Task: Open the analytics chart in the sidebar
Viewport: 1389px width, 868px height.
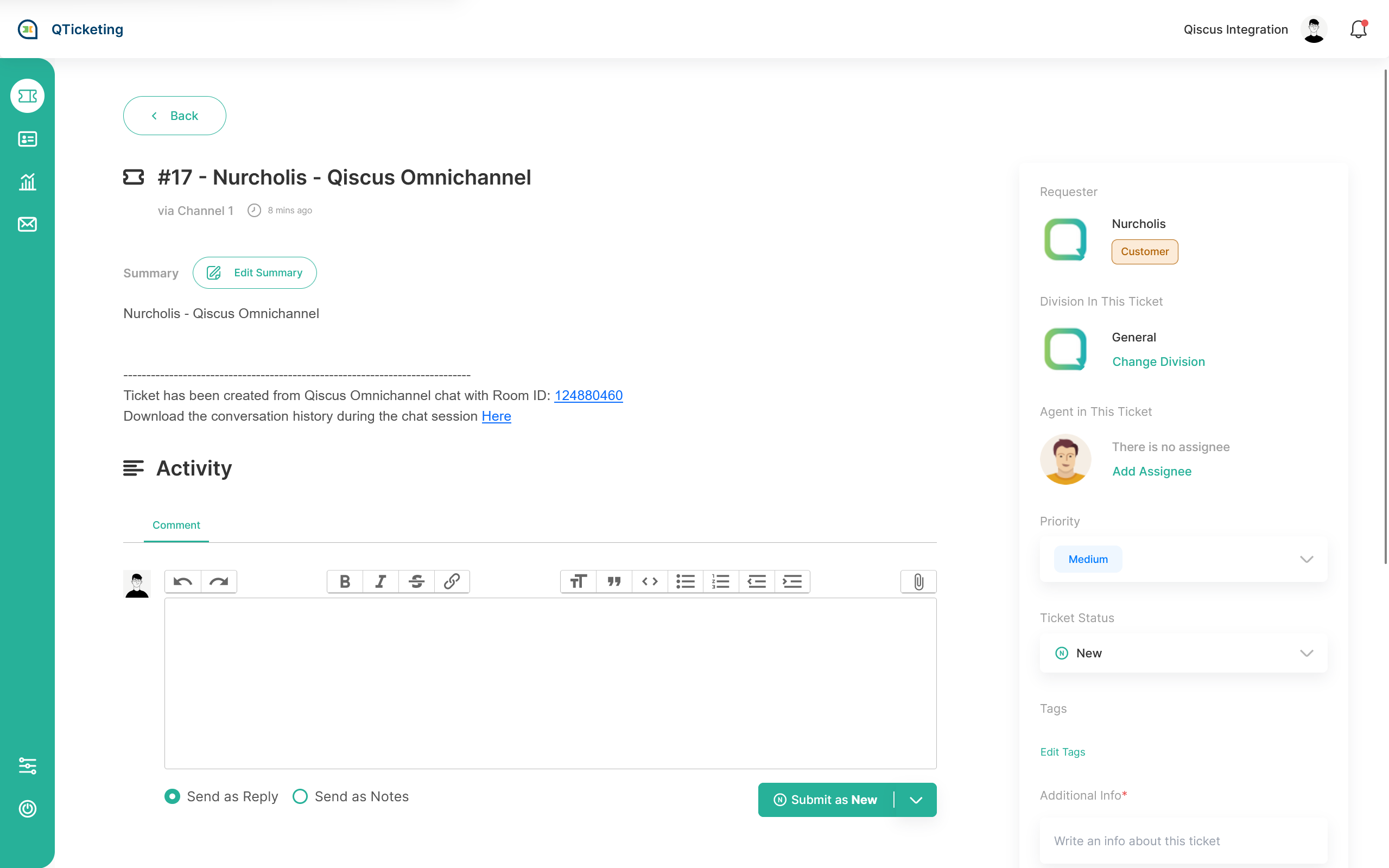Action: point(28,182)
